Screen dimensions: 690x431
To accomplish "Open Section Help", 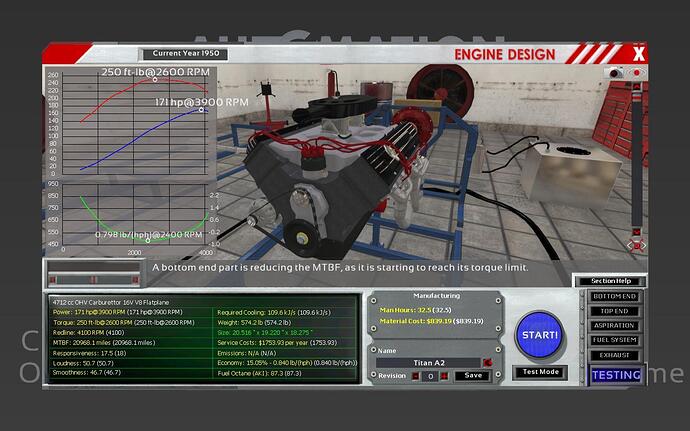I will (x=609, y=281).
